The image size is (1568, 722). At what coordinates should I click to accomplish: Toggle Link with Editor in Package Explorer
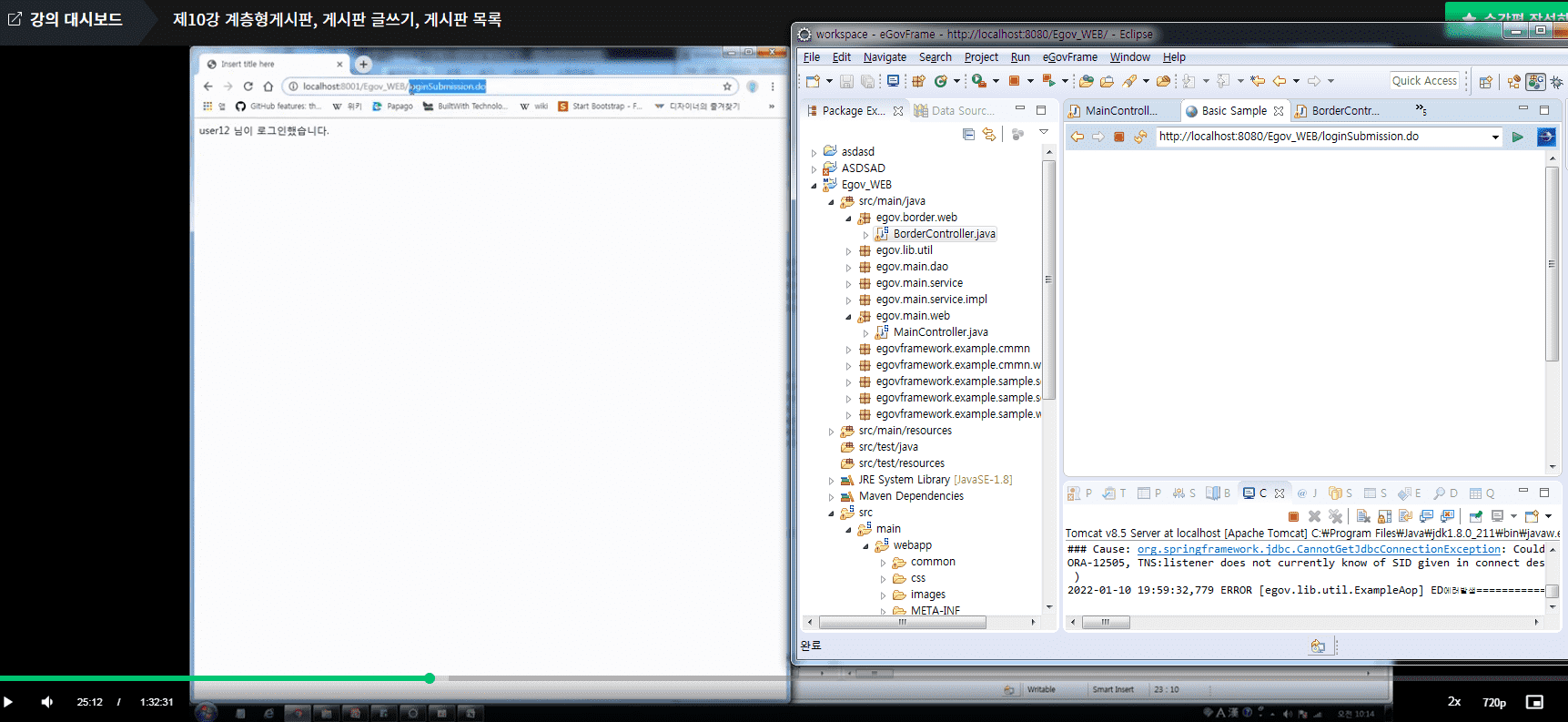tap(989, 135)
